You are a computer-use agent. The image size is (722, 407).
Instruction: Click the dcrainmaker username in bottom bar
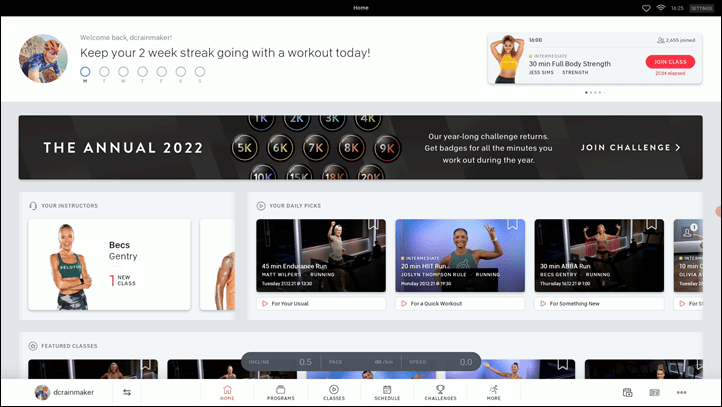coord(73,392)
